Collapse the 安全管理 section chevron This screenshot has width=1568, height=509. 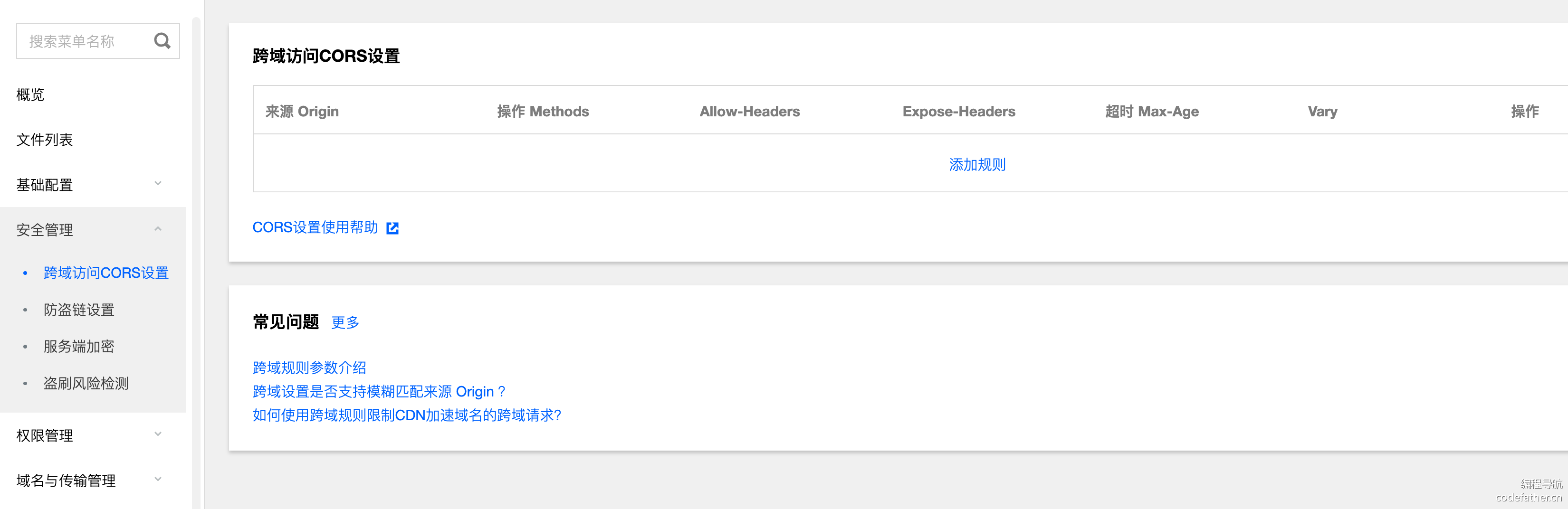pos(158,229)
